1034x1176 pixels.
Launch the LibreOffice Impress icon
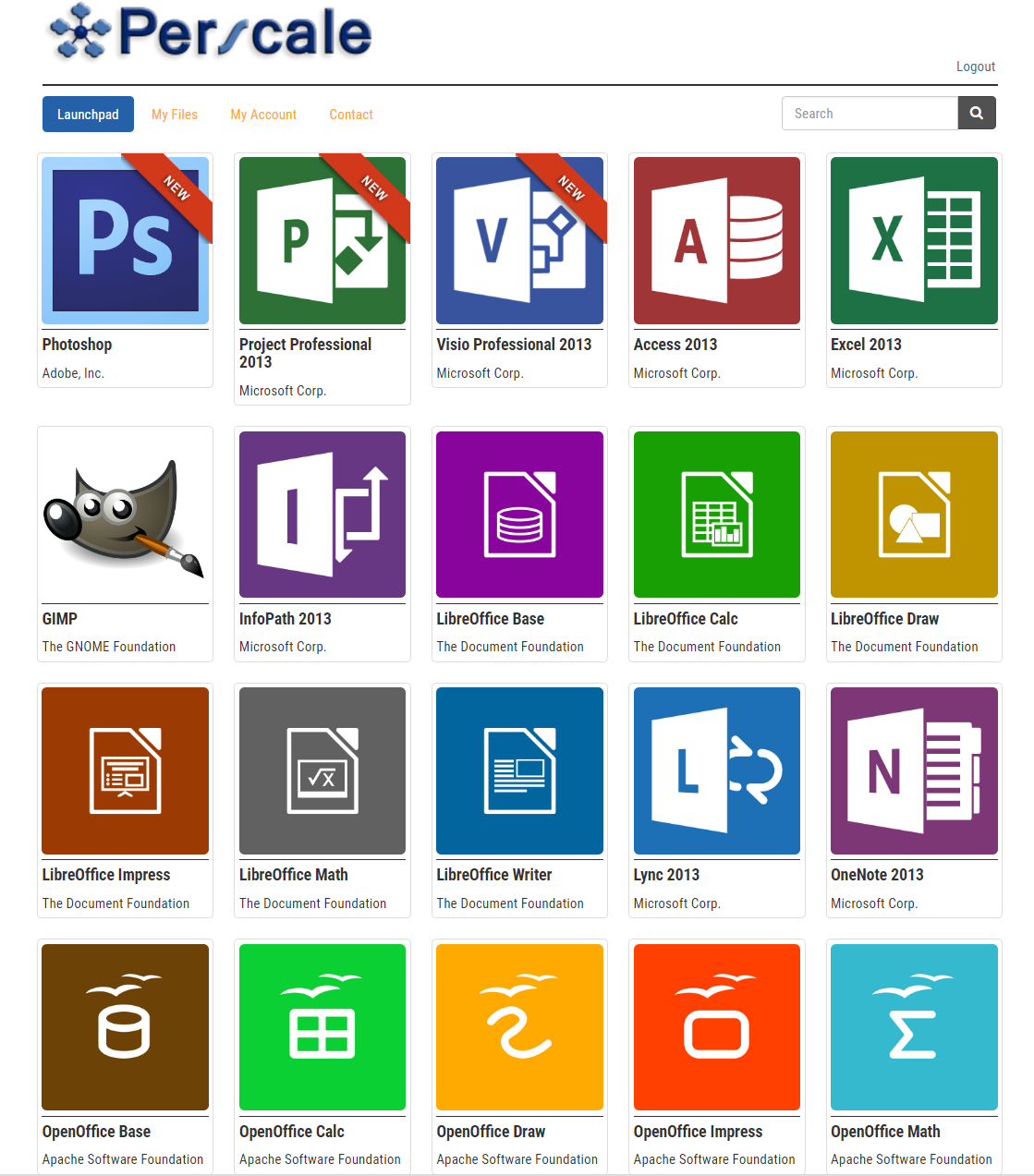(126, 770)
